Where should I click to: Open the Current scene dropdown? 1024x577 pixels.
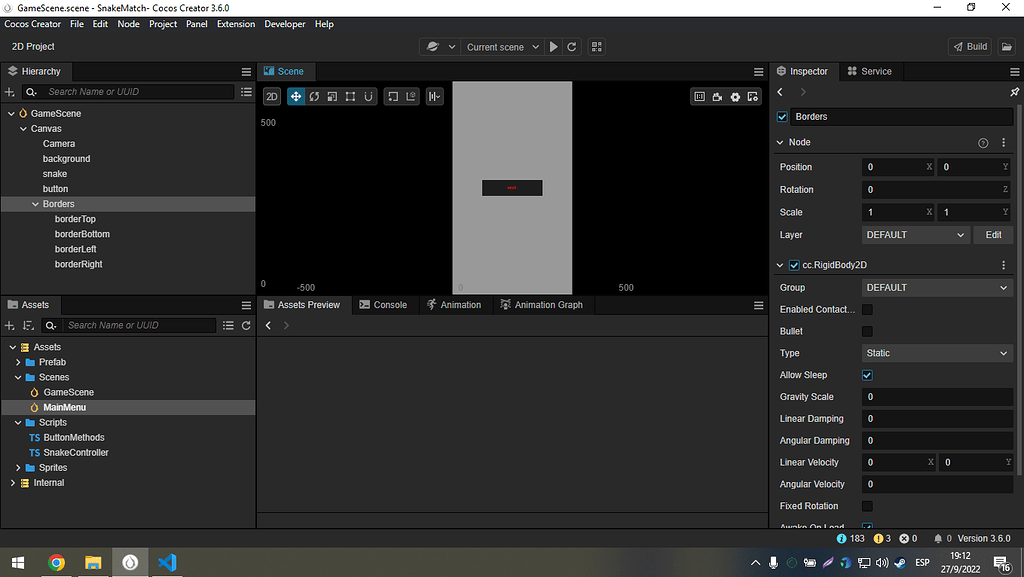click(x=502, y=47)
